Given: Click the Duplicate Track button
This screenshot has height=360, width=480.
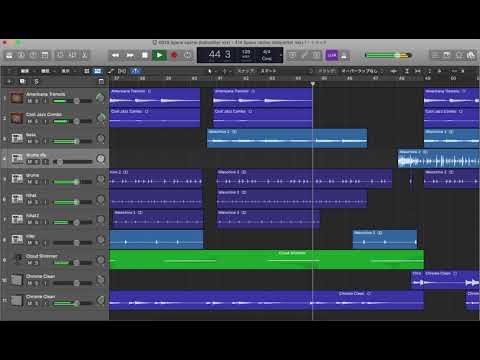Looking at the screenshot, I should click(x=22, y=81).
